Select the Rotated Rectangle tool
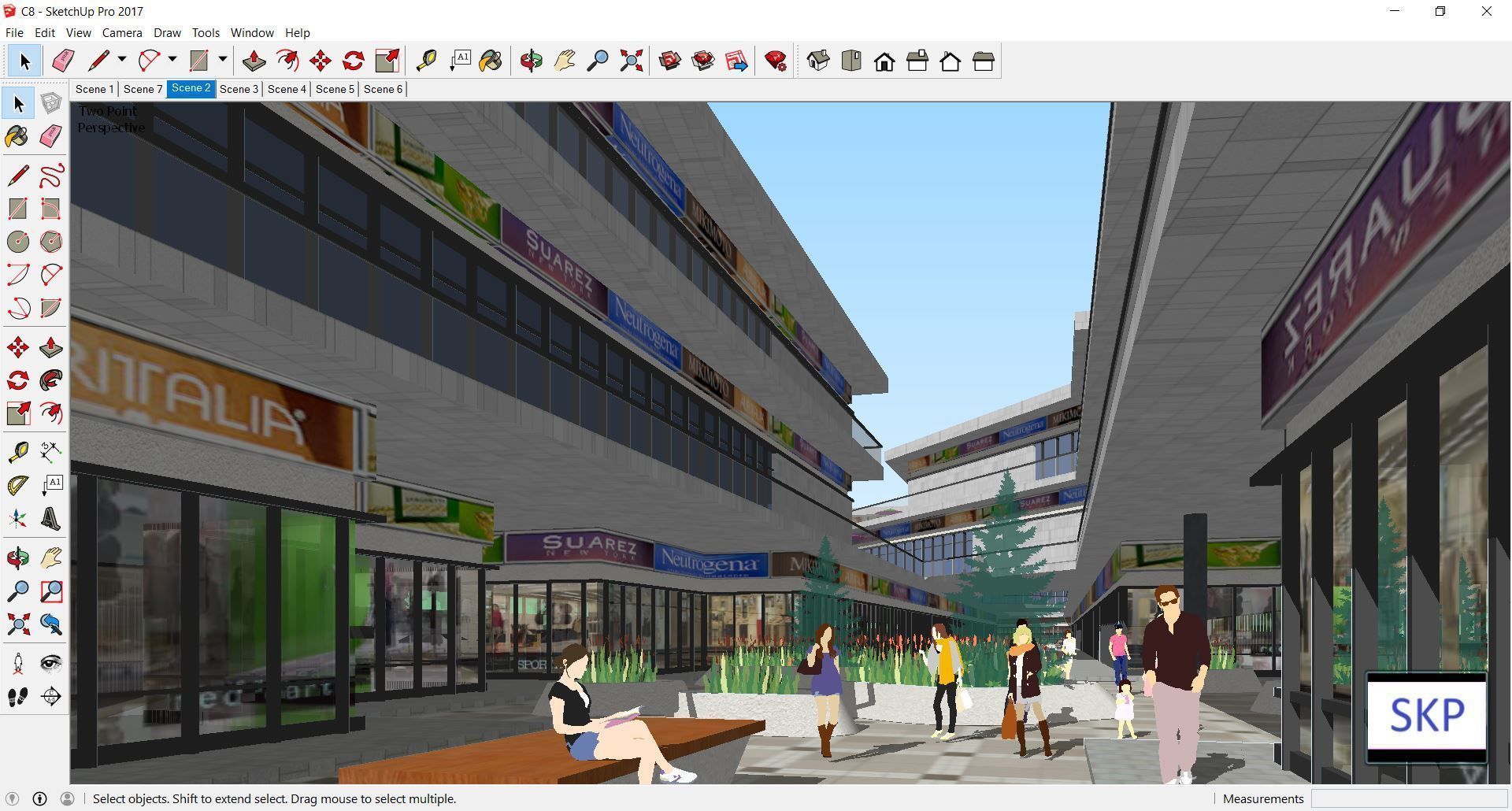Image resolution: width=1512 pixels, height=811 pixels. (51, 209)
